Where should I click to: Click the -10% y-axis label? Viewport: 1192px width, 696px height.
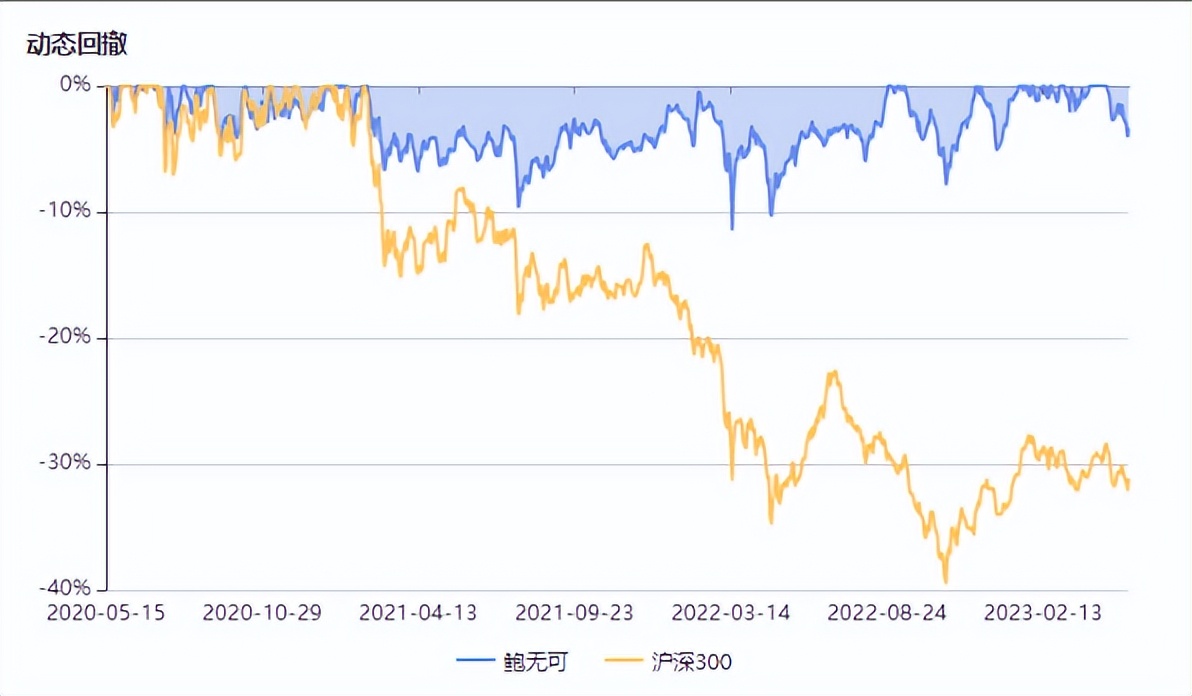click(65, 212)
